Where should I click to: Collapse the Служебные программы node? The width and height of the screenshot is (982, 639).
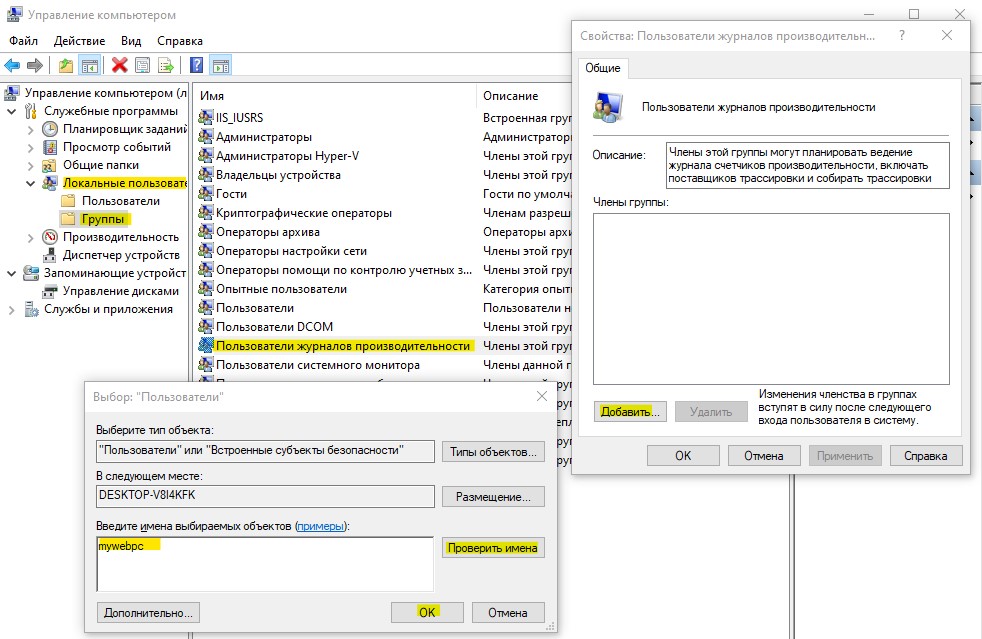(x=11, y=112)
